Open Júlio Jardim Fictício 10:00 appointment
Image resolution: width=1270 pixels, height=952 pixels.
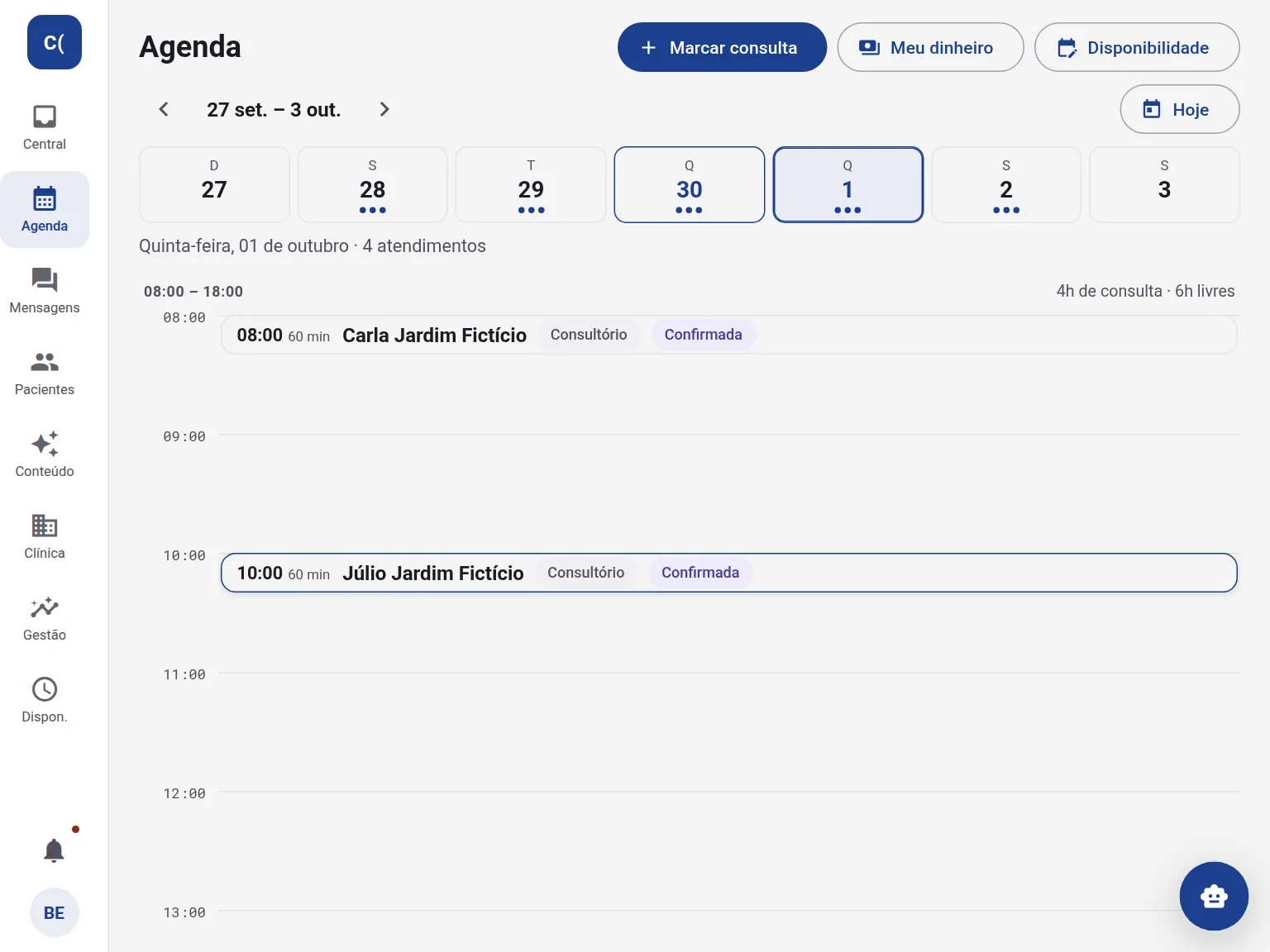[x=729, y=573]
